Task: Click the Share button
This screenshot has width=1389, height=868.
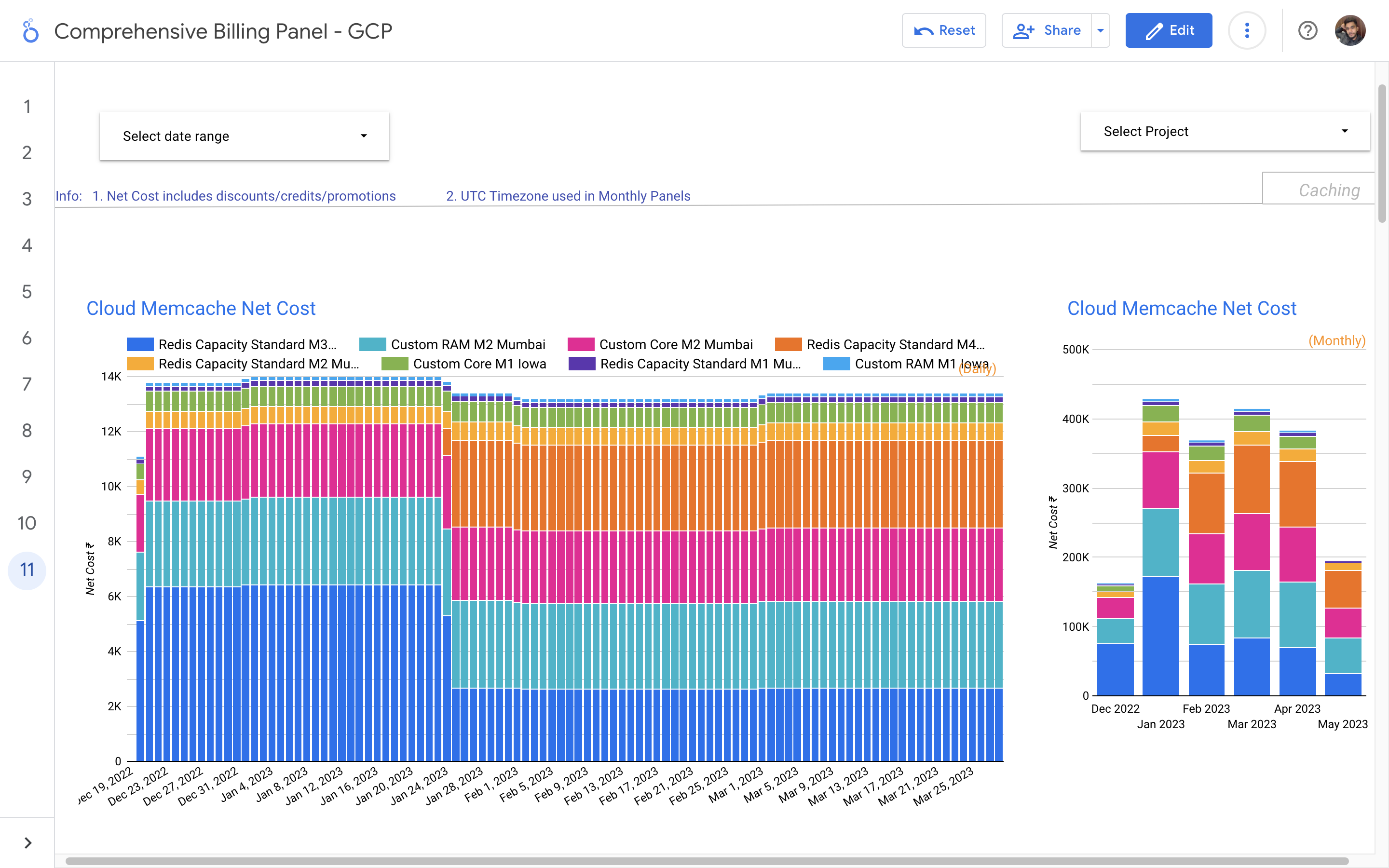Action: pos(1047,30)
